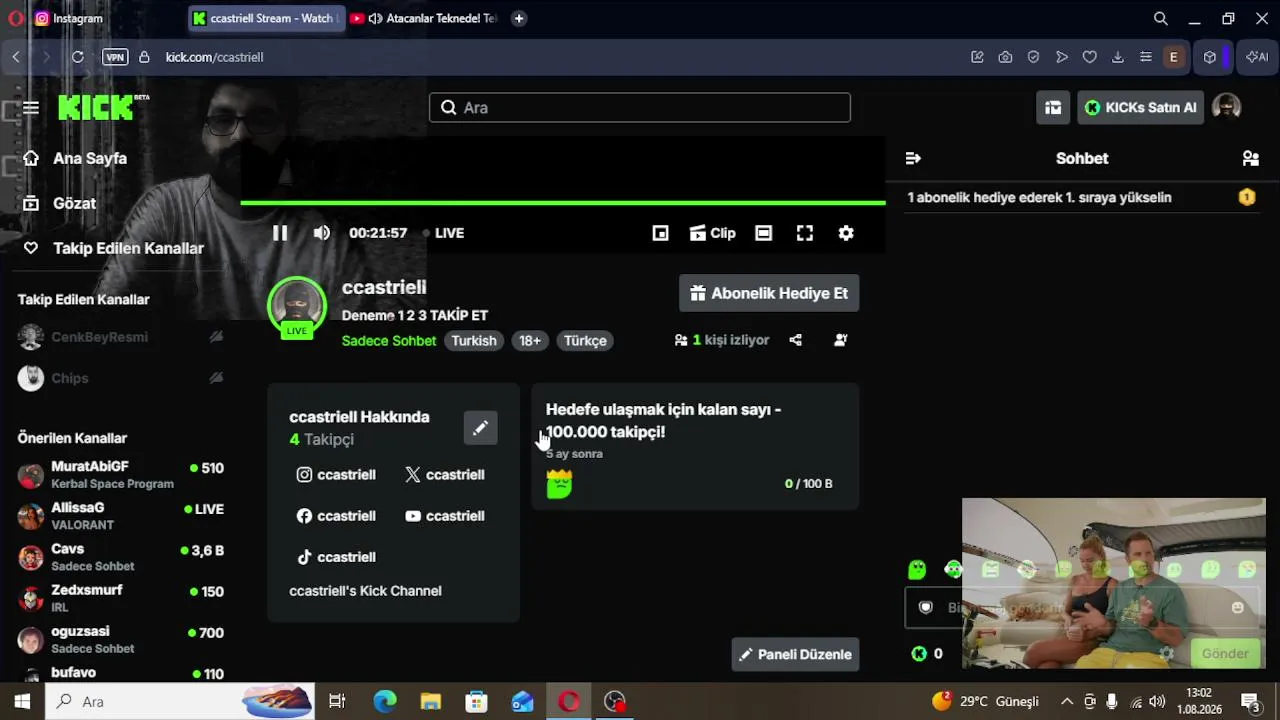
Task: Click the Paneli Düzenle button
Action: (x=795, y=654)
